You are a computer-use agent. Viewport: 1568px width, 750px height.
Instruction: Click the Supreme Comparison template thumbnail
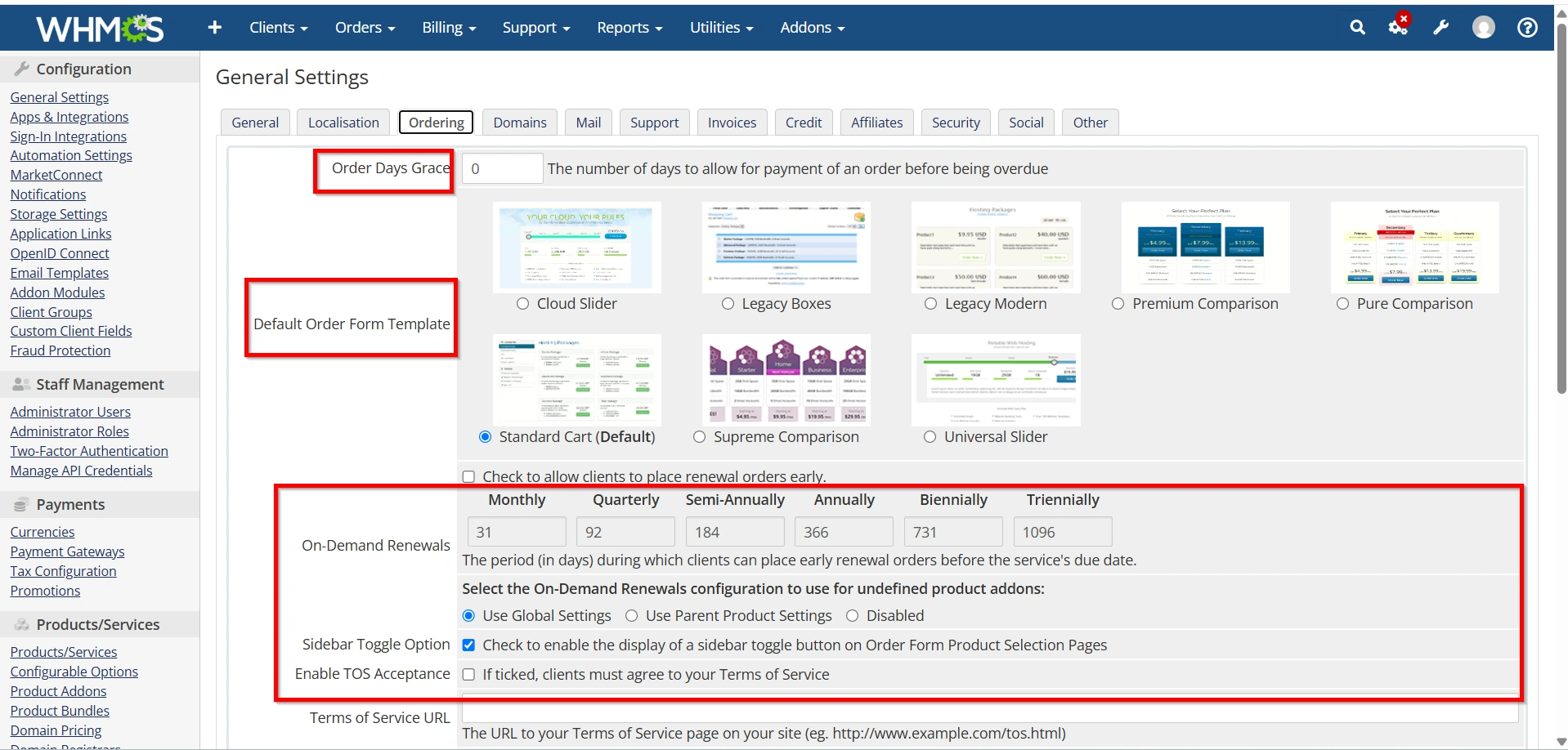pyautogui.click(x=786, y=380)
